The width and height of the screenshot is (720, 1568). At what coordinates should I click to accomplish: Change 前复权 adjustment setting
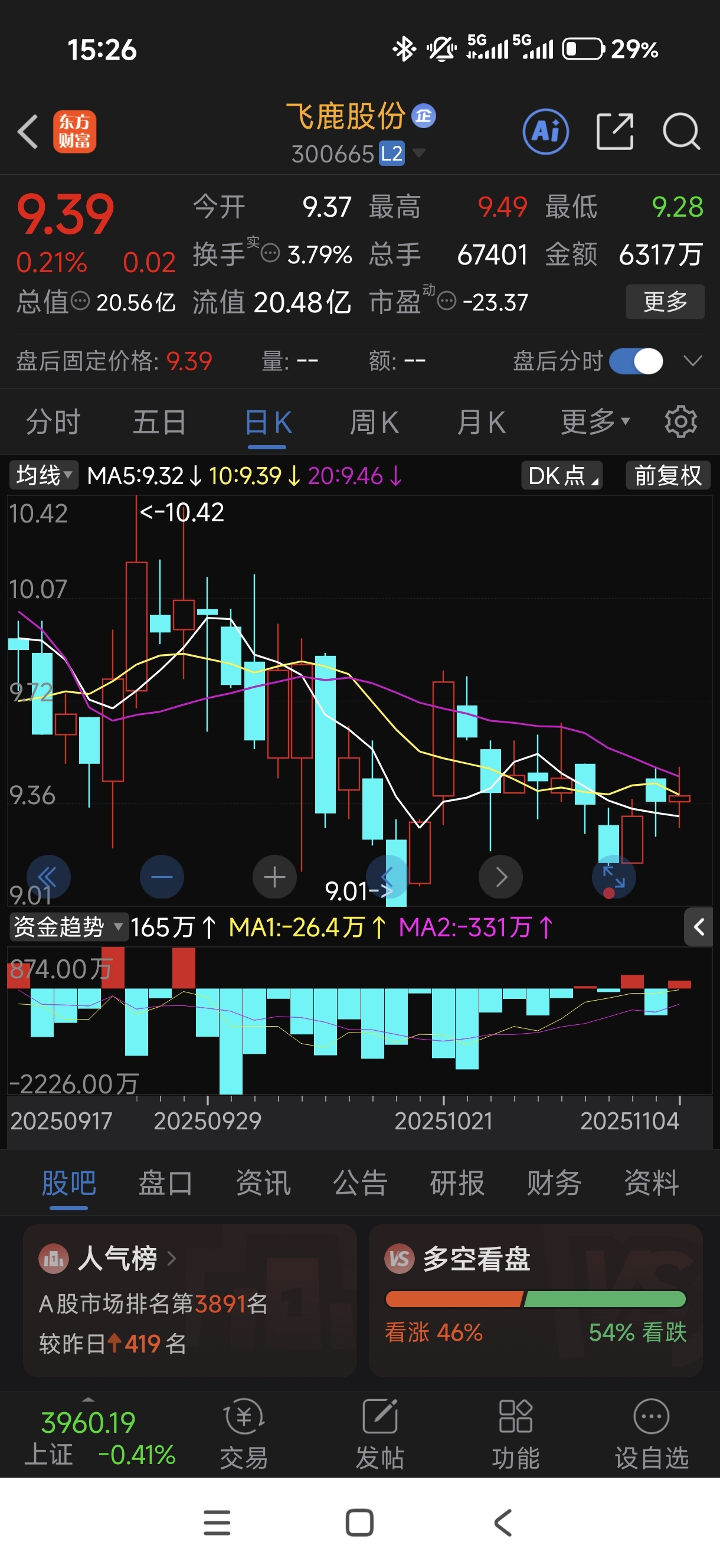click(x=668, y=475)
